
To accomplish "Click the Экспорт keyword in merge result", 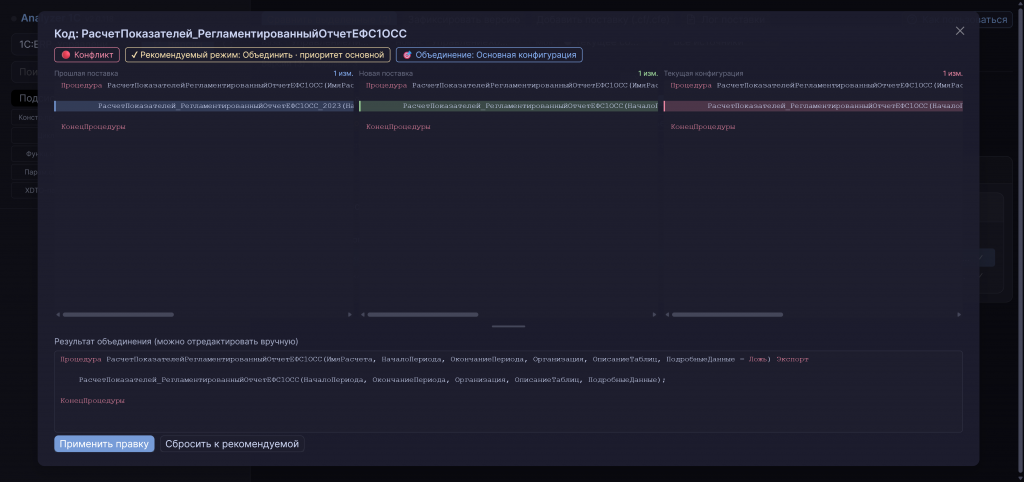I will 792,359.
